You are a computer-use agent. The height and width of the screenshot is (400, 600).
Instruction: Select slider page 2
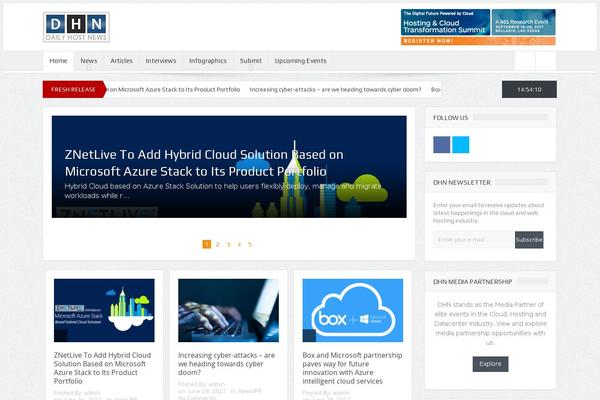(217, 244)
